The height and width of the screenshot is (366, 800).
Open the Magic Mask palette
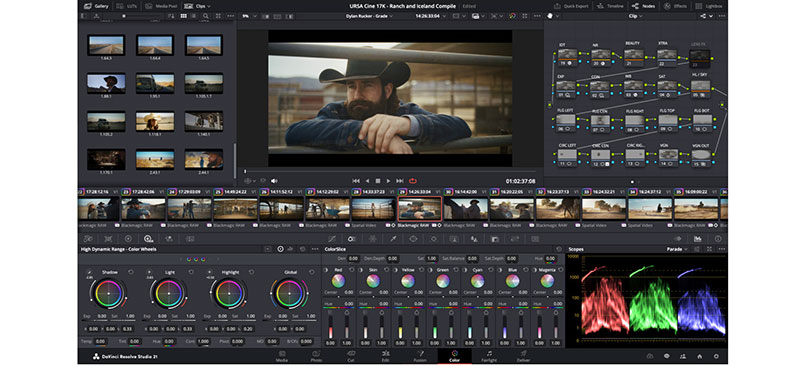(454, 238)
